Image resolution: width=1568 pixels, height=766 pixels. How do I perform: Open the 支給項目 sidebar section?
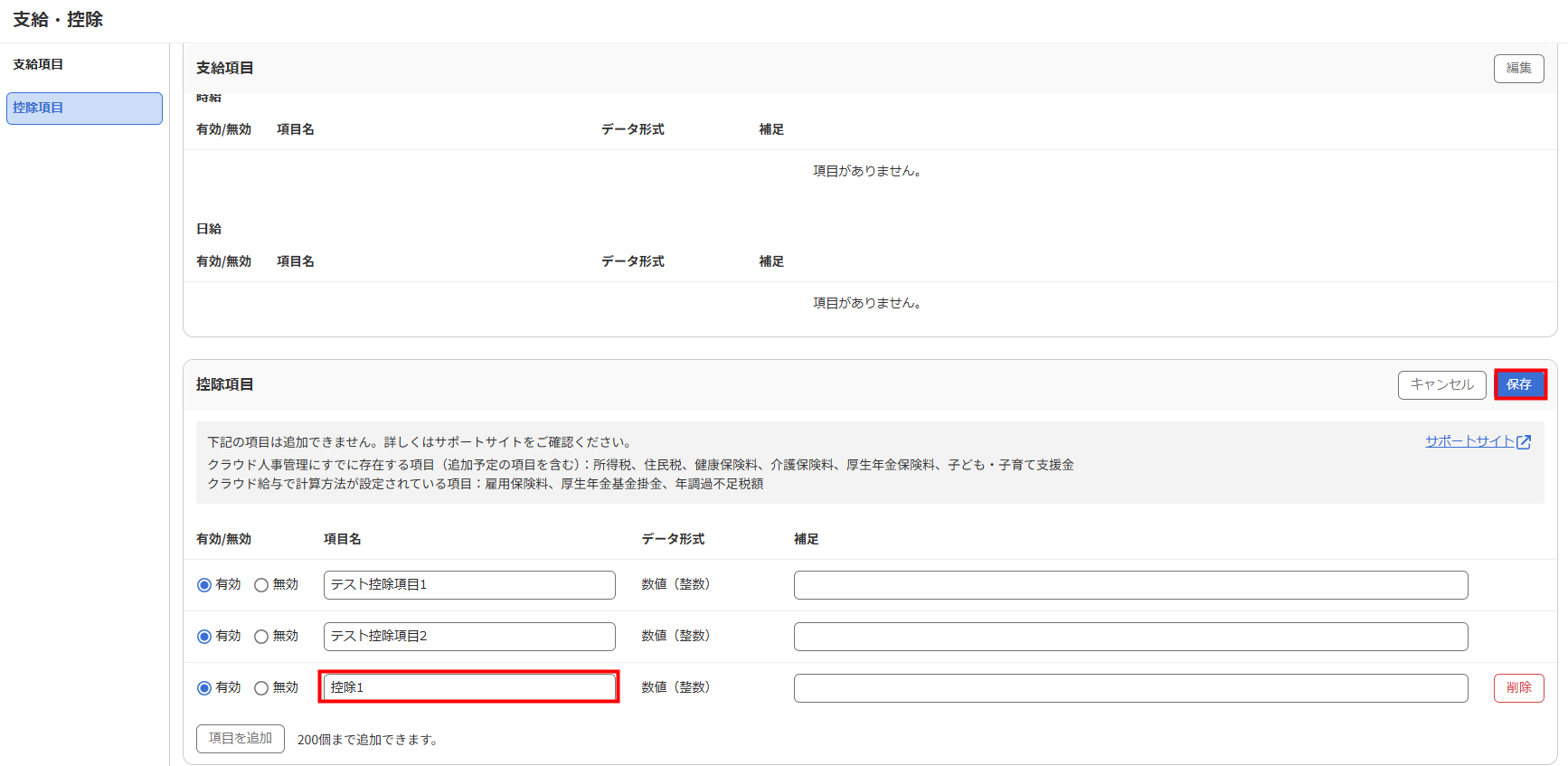coord(38,64)
